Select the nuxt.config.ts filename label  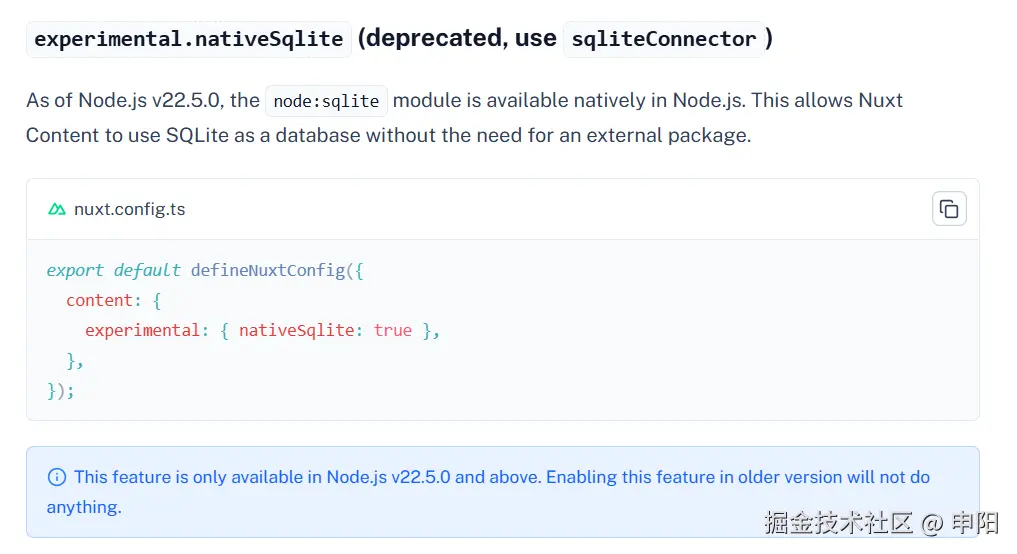129,209
